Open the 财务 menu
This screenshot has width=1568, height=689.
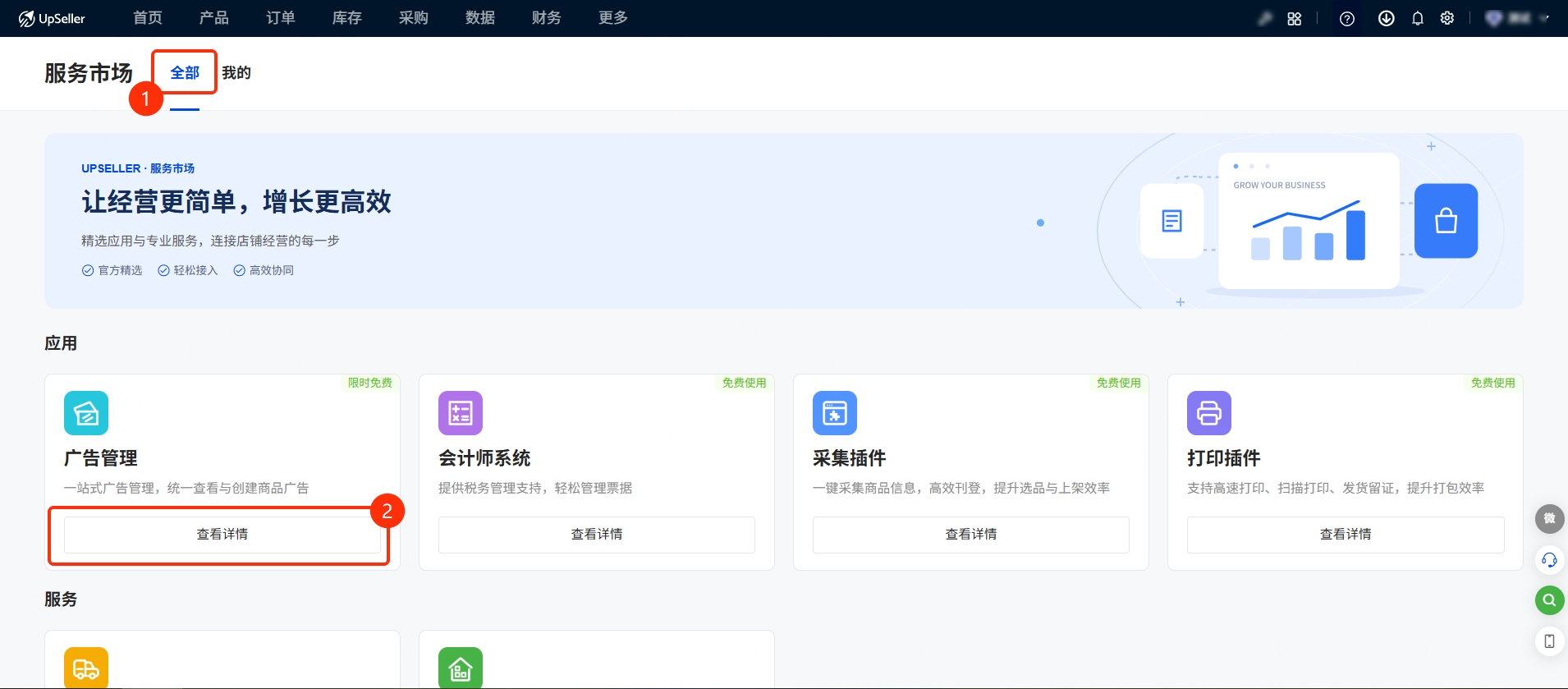(547, 18)
